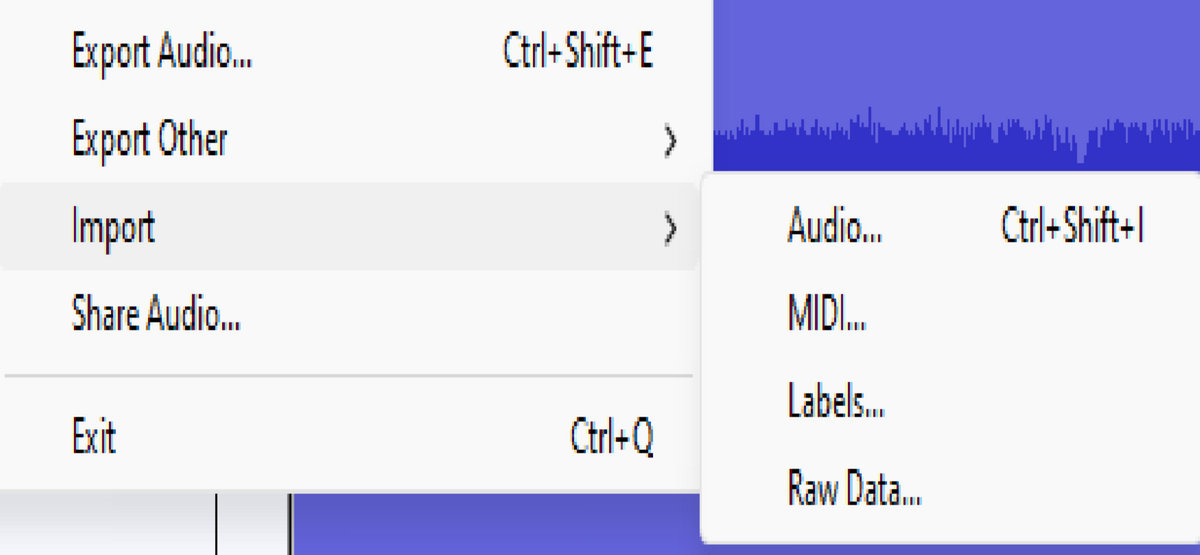Click the Import submenu chevron arrow

(671, 230)
